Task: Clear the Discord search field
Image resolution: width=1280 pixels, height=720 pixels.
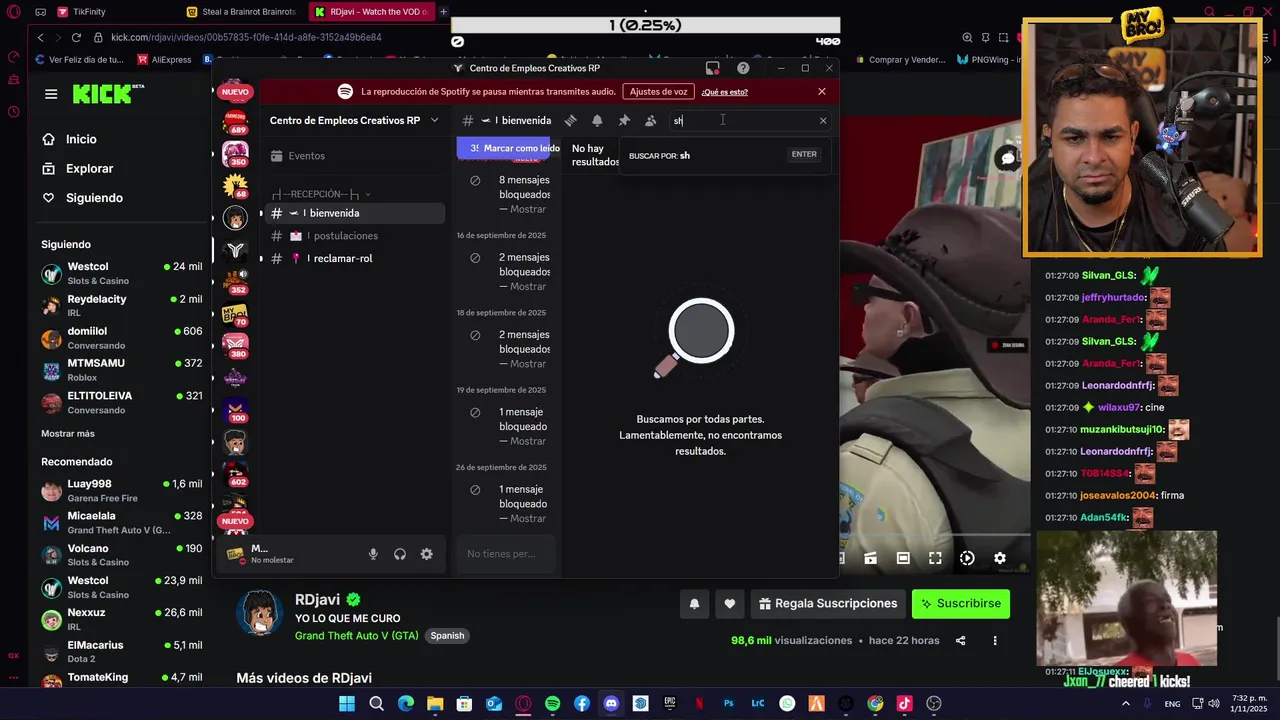Action: point(823,120)
